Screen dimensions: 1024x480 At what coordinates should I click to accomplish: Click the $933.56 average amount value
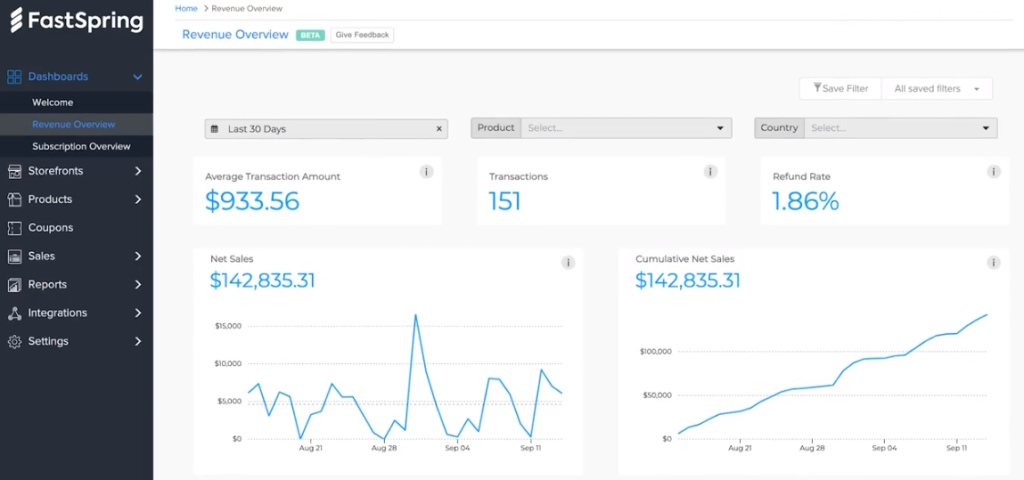click(252, 201)
